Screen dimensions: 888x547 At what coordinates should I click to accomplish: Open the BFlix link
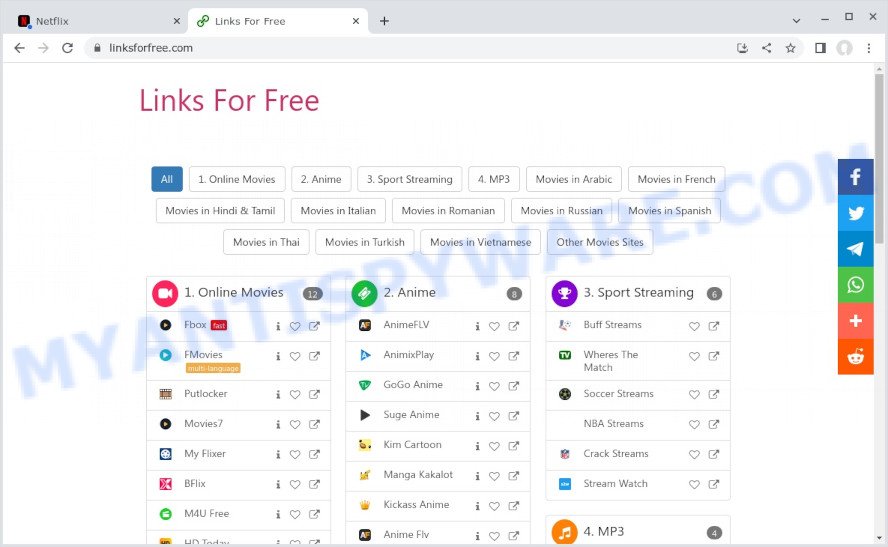pyautogui.click(x=195, y=484)
